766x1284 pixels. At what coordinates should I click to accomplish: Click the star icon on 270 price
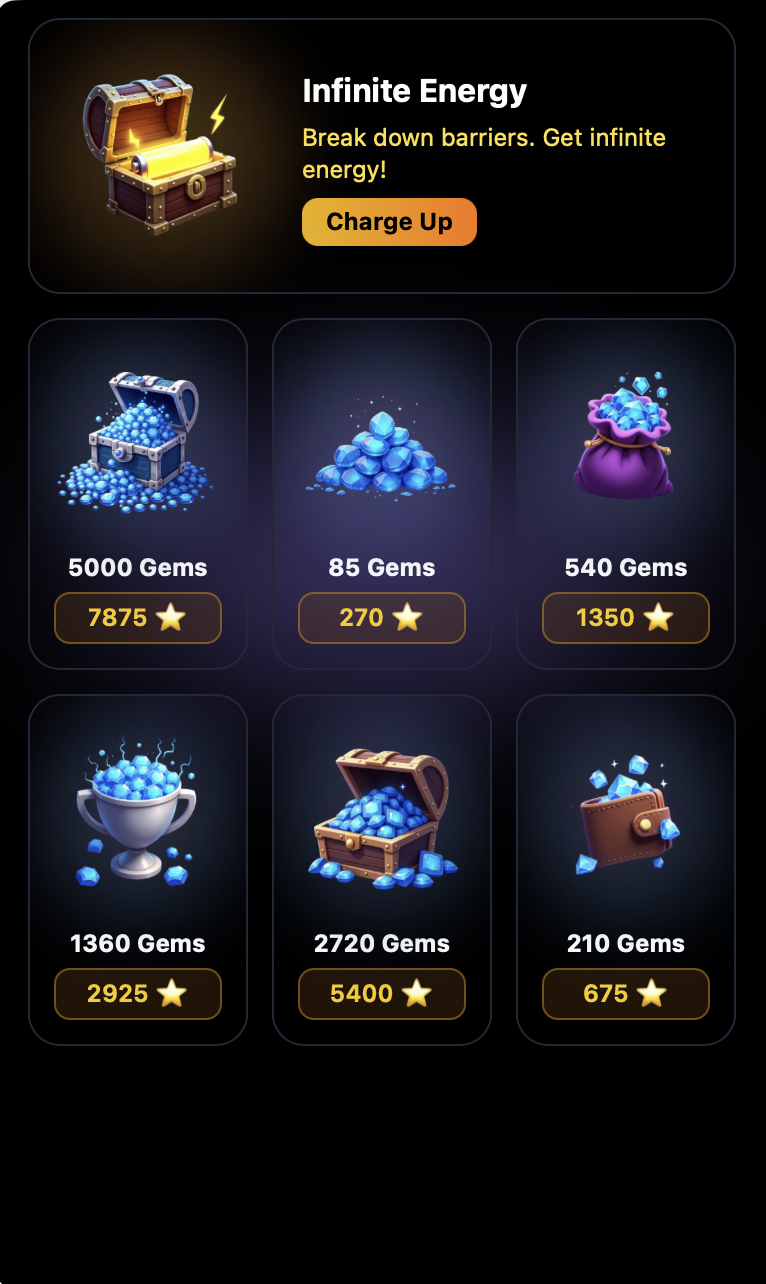(x=407, y=618)
